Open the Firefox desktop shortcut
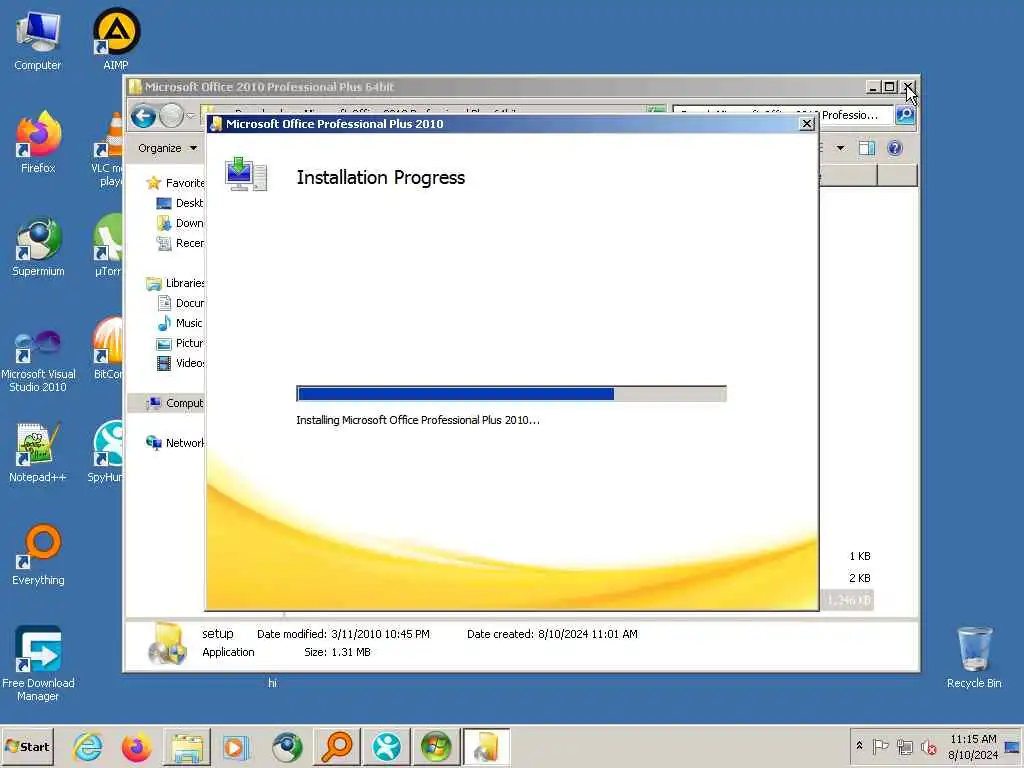This screenshot has height=768, width=1024. coord(38,142)
